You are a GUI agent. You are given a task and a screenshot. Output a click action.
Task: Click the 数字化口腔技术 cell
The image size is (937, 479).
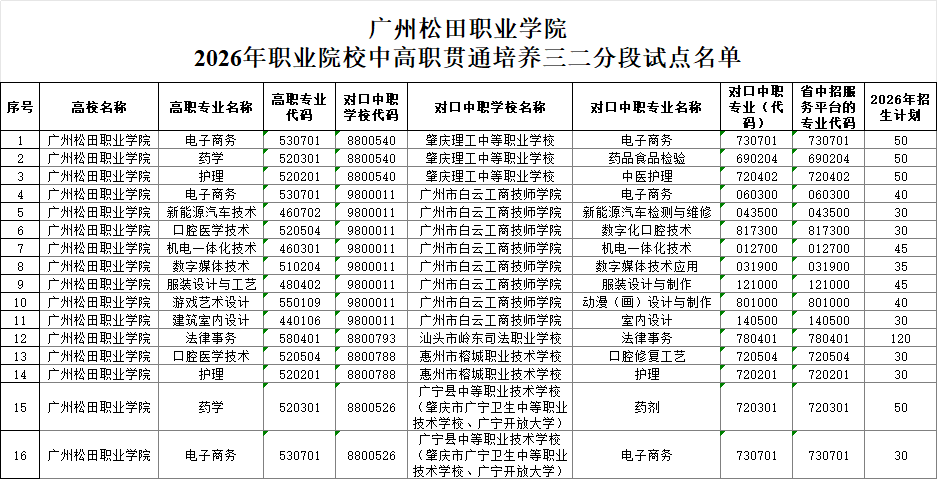pyautogui.click(x=646, y=230)
